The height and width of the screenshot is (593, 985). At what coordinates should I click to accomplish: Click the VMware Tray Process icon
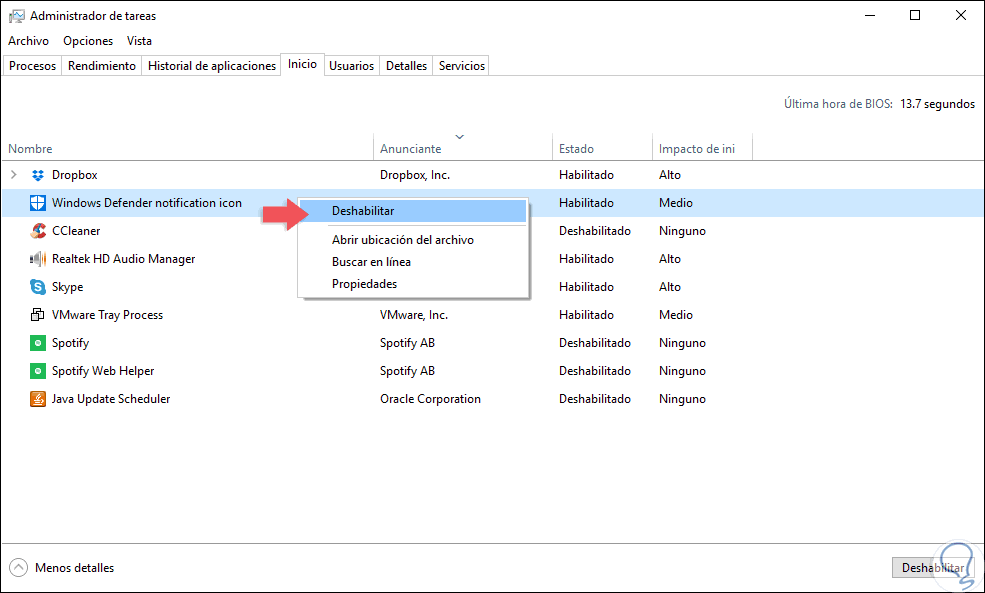click(x=38, y=315)
